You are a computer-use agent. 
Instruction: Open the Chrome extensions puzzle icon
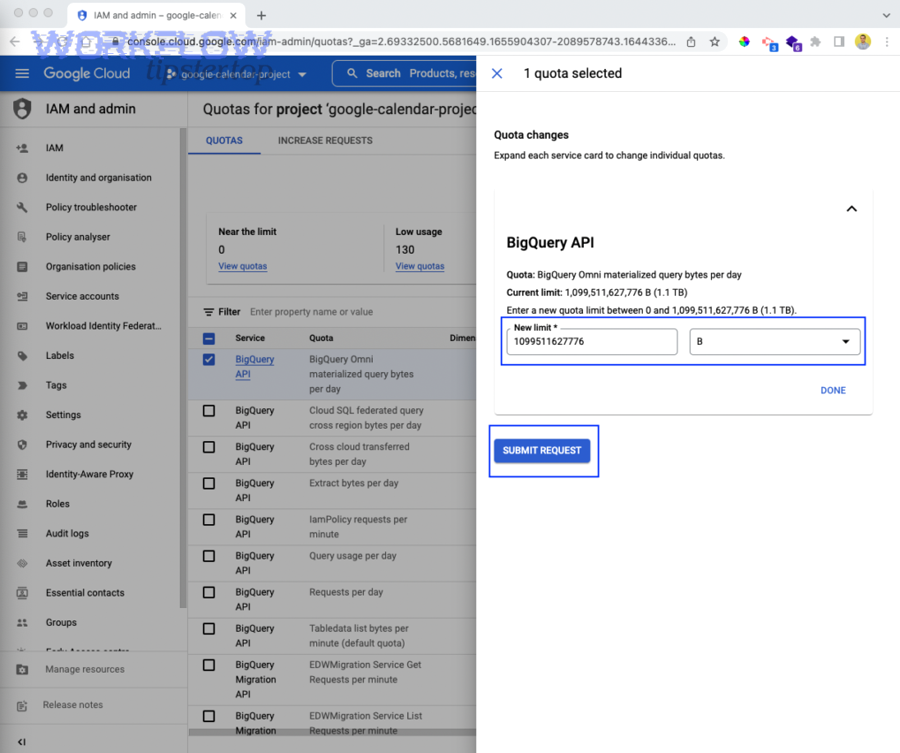tap(815, 42)
